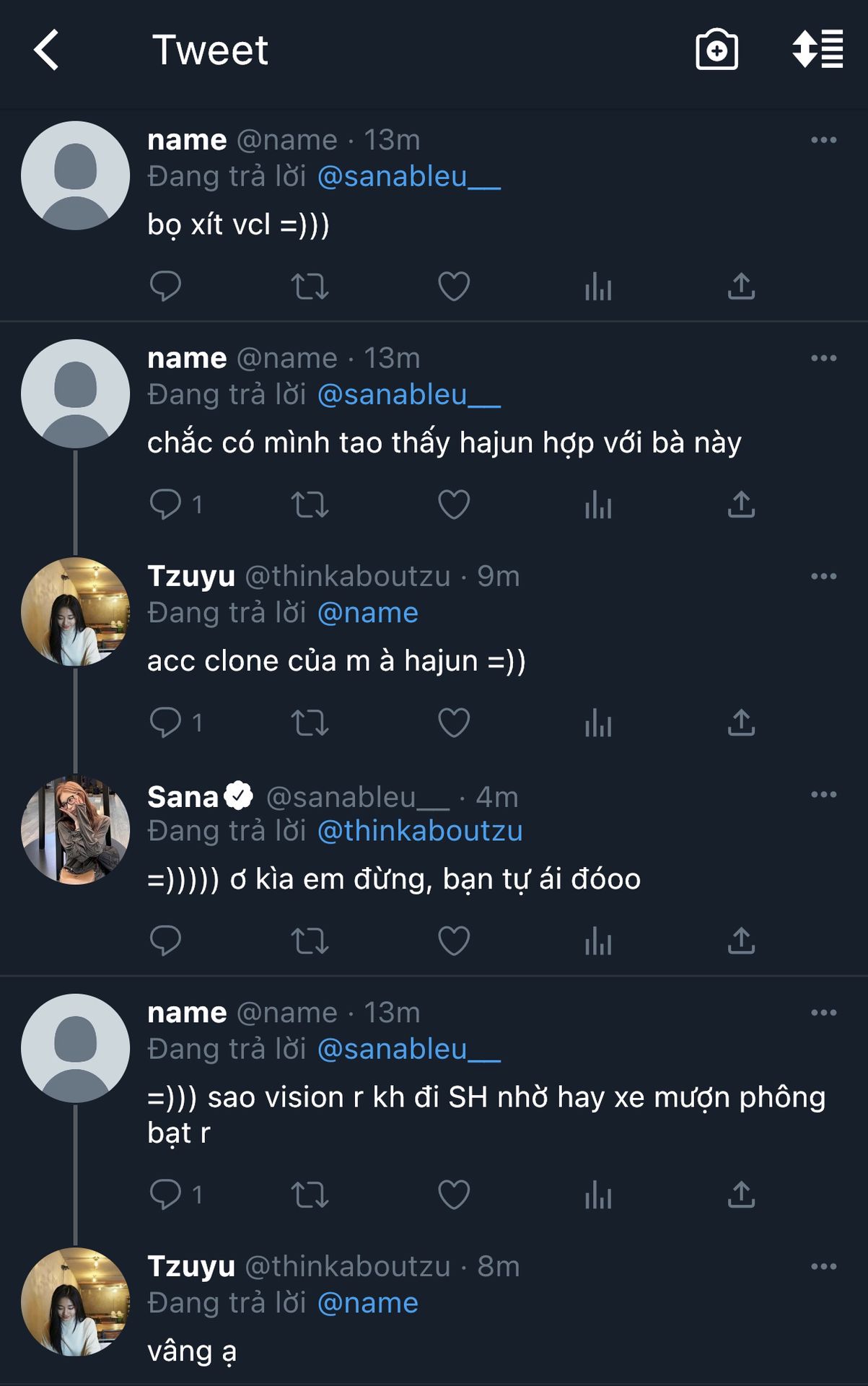This screenshot has width=868, height=1386.
Task: Tap the camera add-photo icon in header
Action: tap(716, 50)
